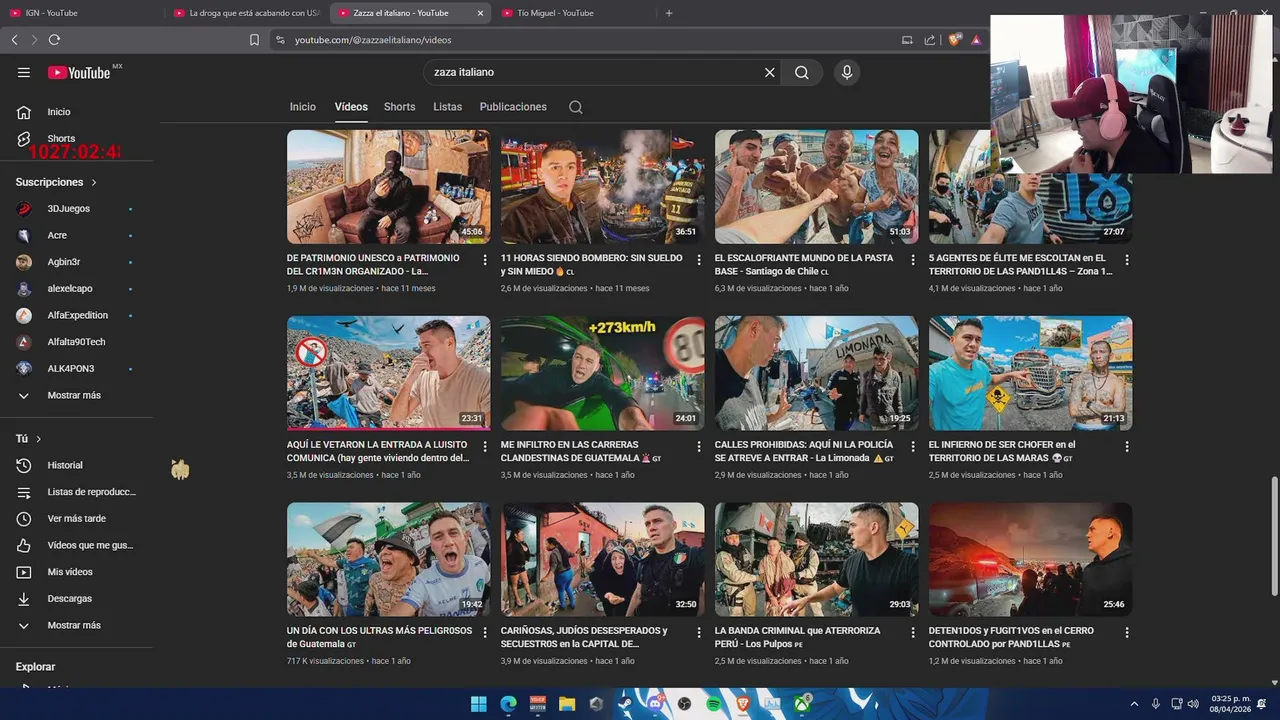Open site settings icon next to URL
Viewport: 1280px width, 720px height.
point(280,40)
